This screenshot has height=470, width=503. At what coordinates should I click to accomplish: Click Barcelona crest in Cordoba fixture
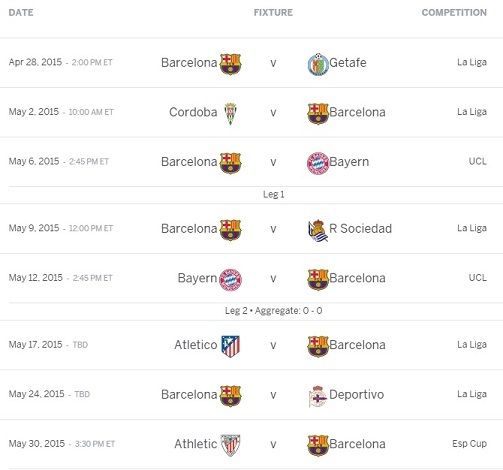(318, 113)
